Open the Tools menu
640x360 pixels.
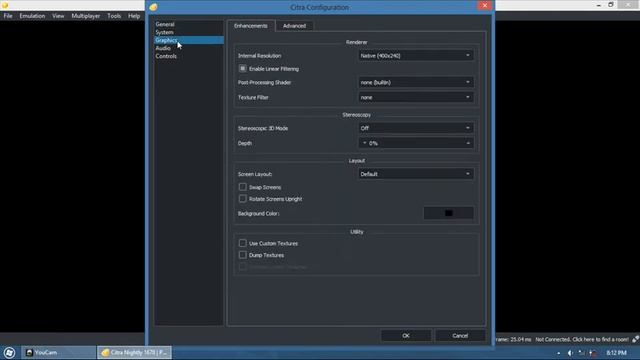coord(114,16)
